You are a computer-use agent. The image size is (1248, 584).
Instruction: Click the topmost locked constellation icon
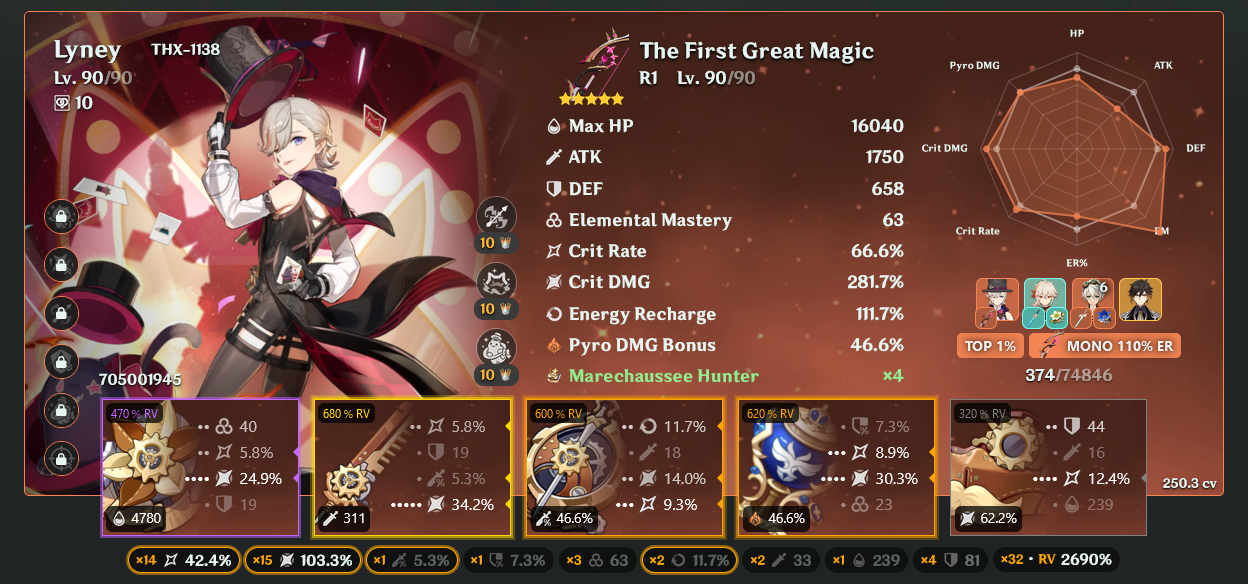[61, 215]
